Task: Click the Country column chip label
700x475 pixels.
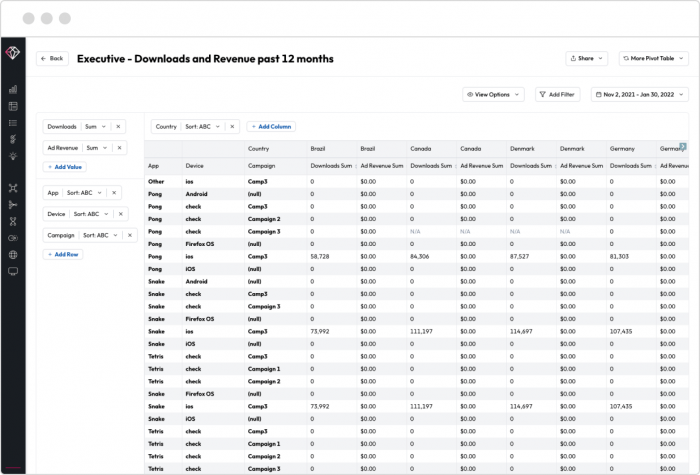Action: 166,127
